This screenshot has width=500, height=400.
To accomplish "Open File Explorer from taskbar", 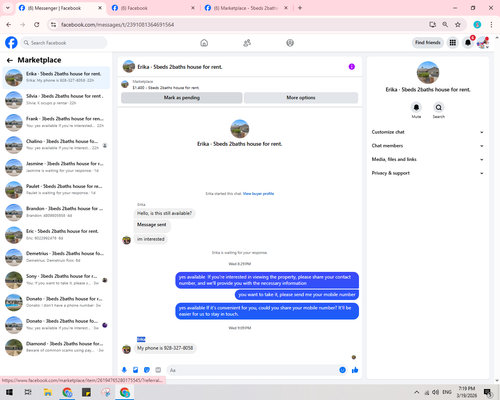I will [48, 392].
